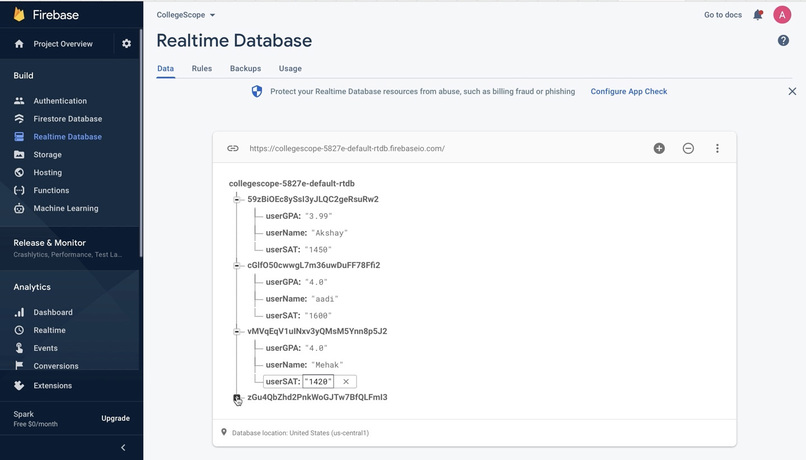This screenshot has height=460, width=806.
Task: Click the Machine Learning robot icon
Action: [19, 208]
